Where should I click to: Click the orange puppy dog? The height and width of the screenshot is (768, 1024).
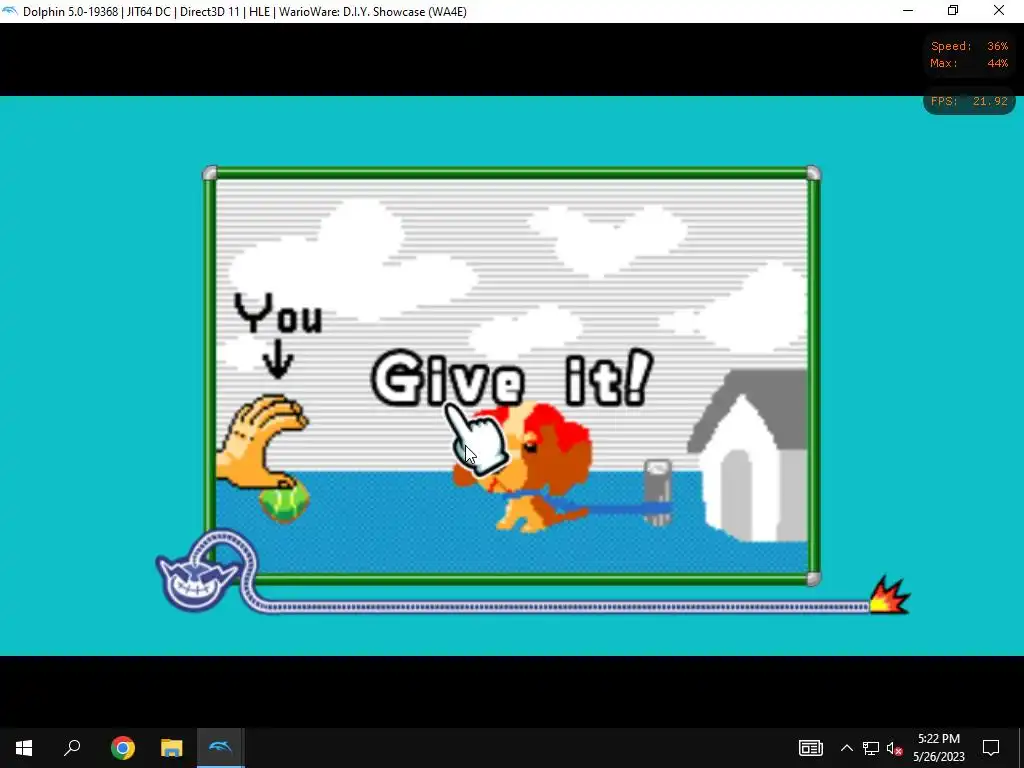(524, 467)
